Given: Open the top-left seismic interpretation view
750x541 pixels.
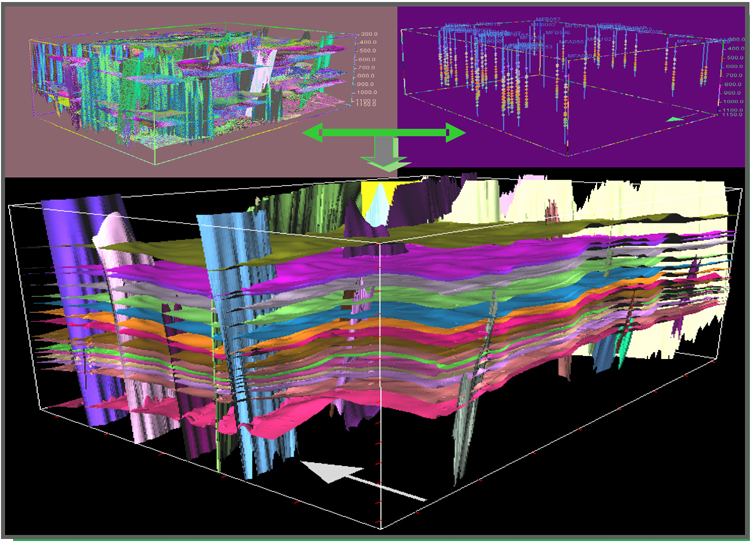Looking at the screenshot, I should click(x=190, y=85).
